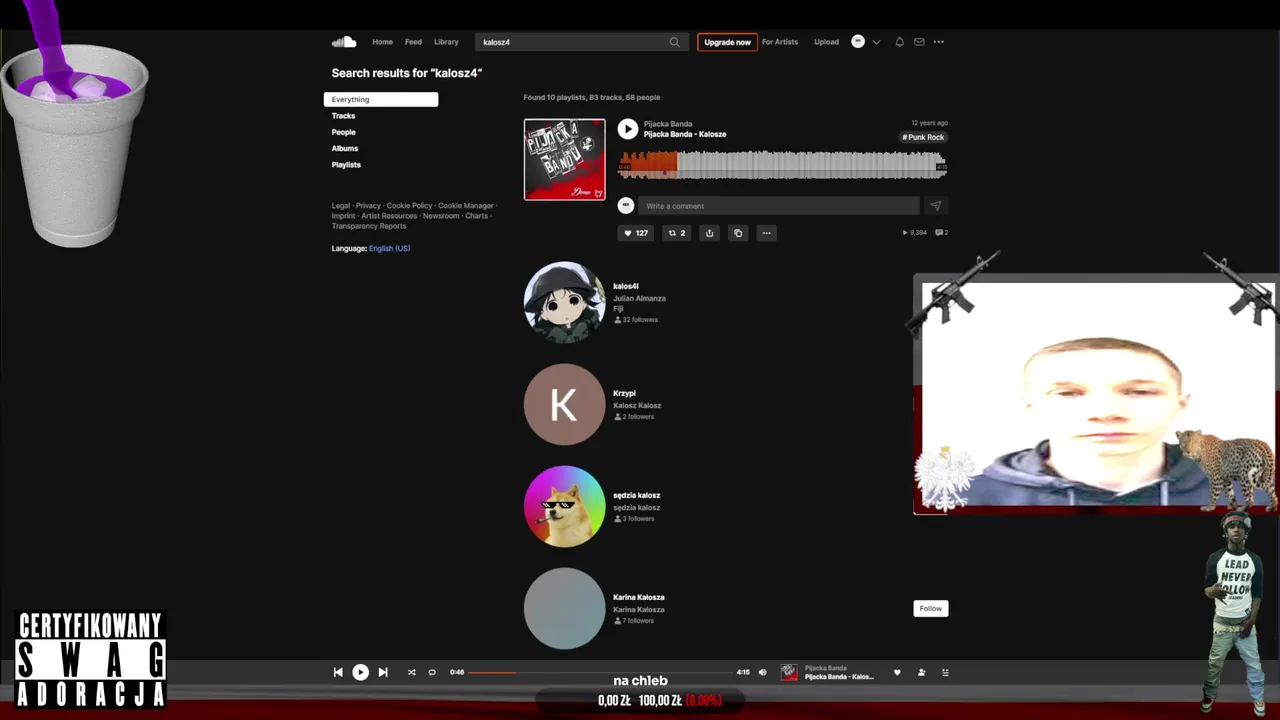
Task: Toggle shuffle in the player bar
Action: pyautogui.click(x=411, y=672)
